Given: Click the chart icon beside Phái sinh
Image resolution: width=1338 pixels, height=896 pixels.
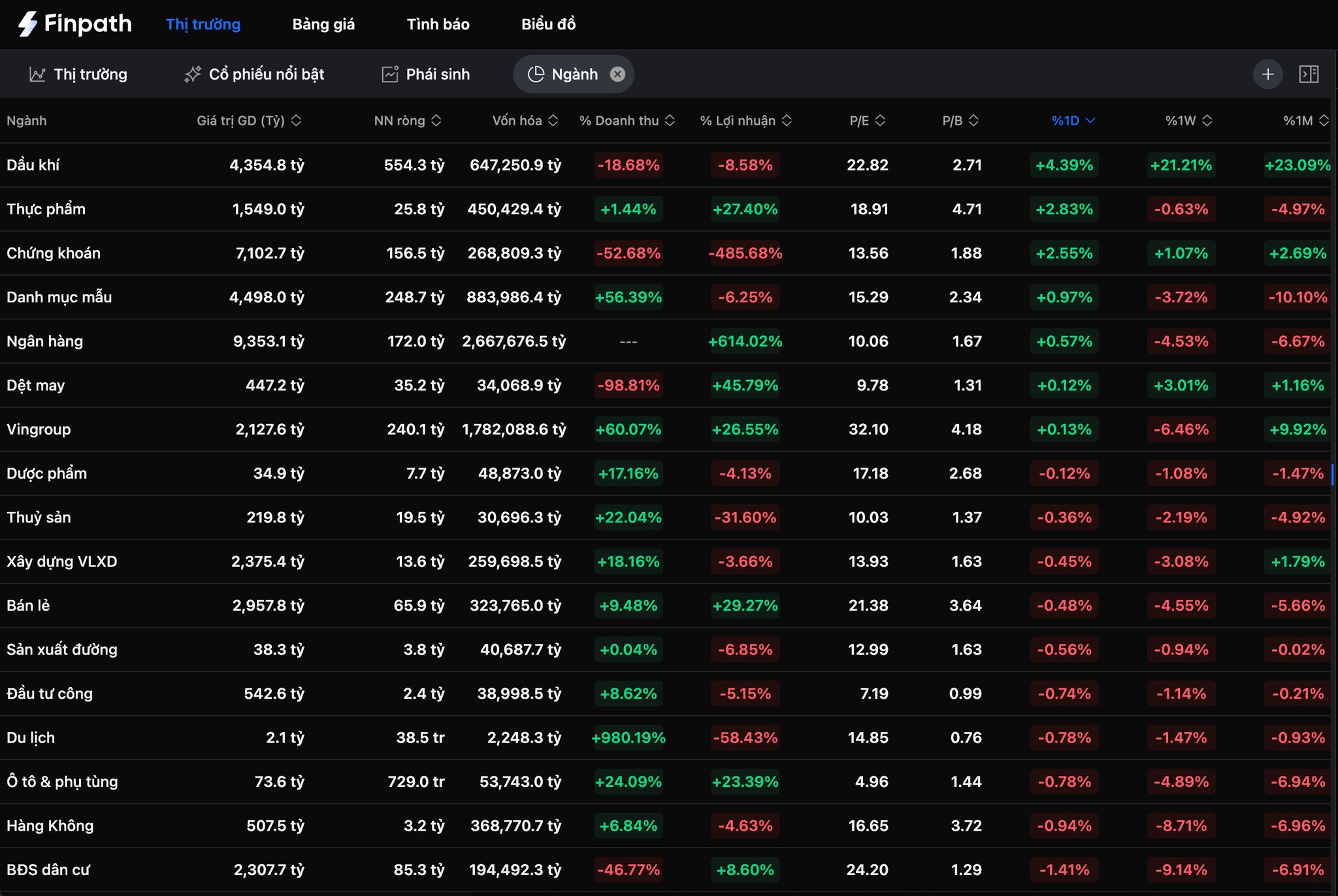Looking at the screenshot, I should (x=390, y=74).
